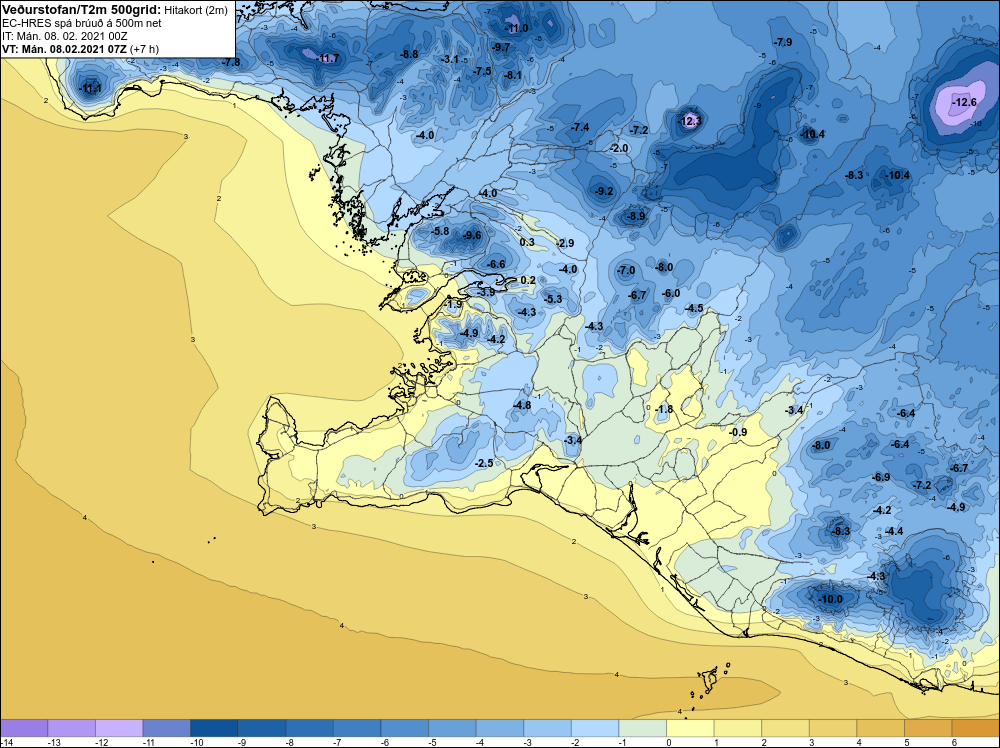
Task: Click the -4.5 temperature label
Action: click(x=694, y=308)
